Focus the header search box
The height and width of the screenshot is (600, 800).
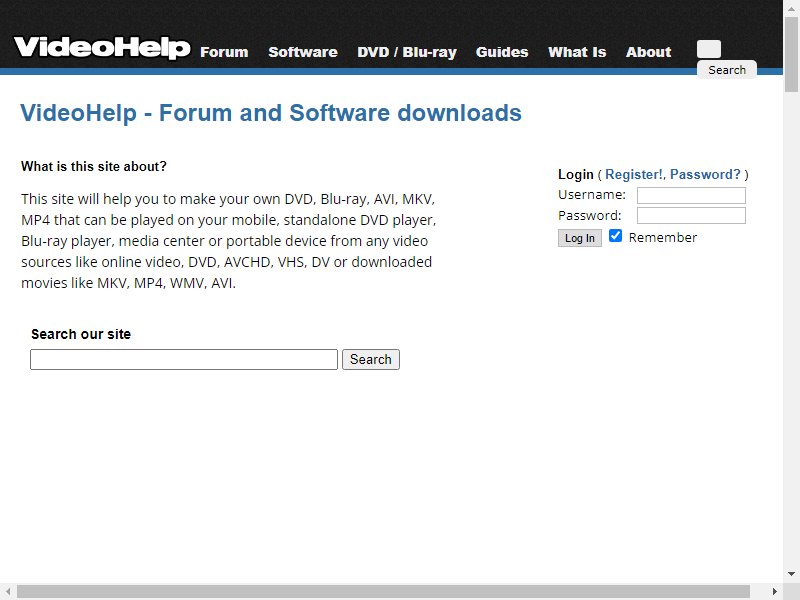(x=709, y=49)
